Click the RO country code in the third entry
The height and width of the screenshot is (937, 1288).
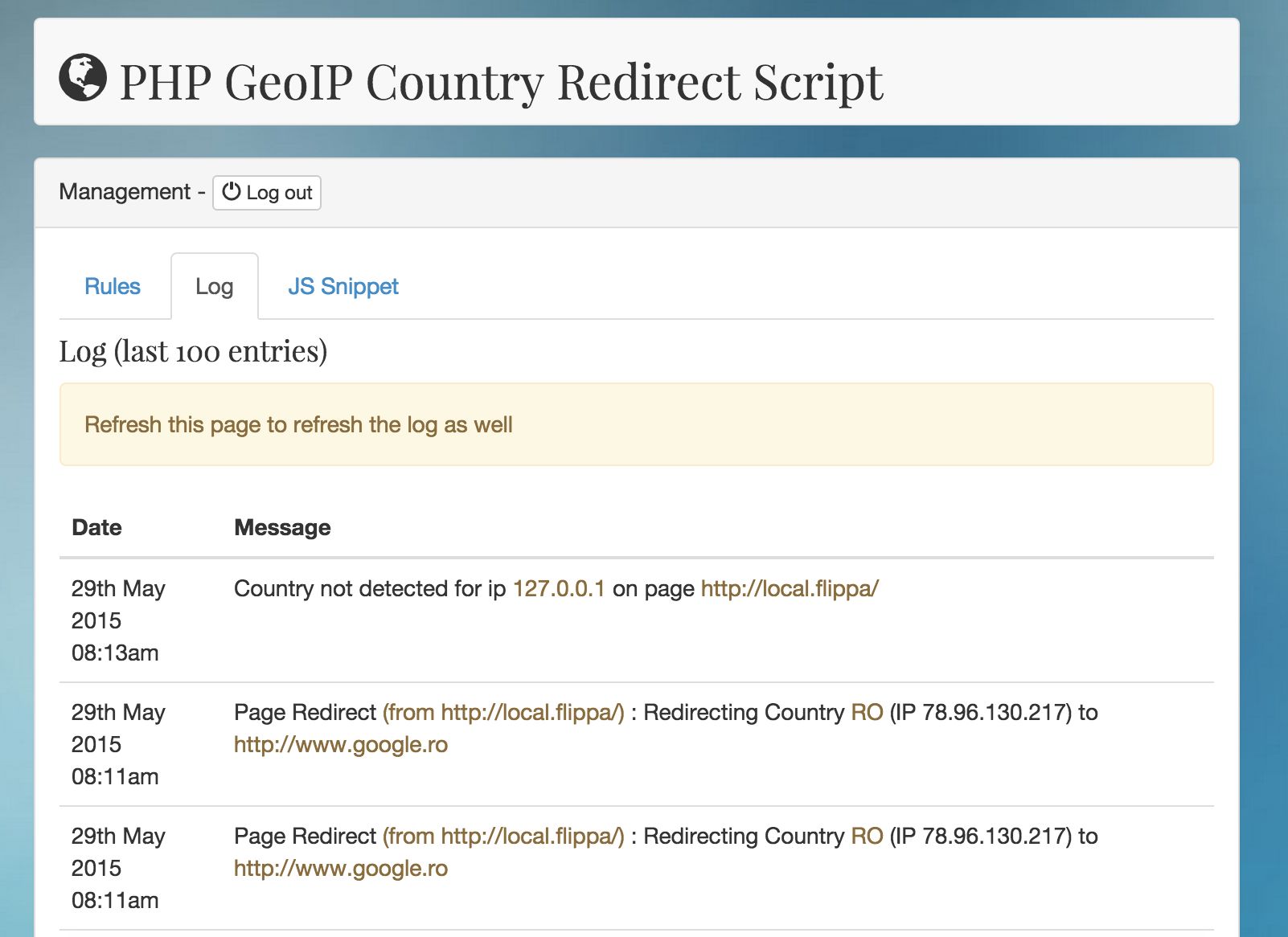click(x=867, y=837)
